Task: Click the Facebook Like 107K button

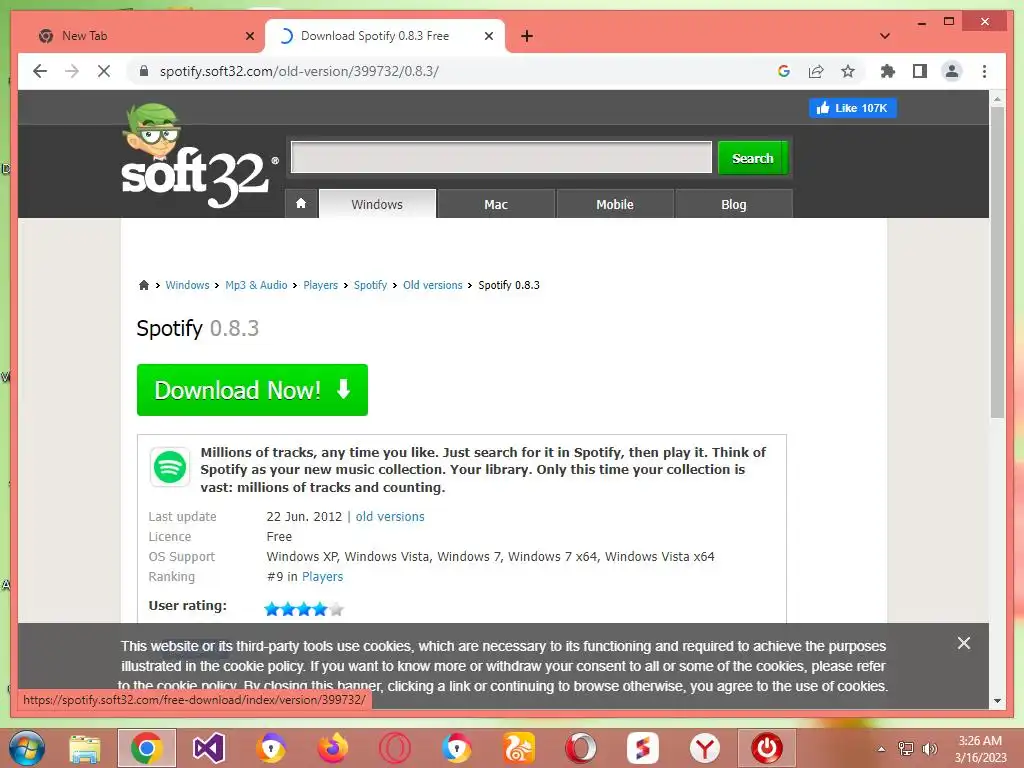Action: pos(852,108)
